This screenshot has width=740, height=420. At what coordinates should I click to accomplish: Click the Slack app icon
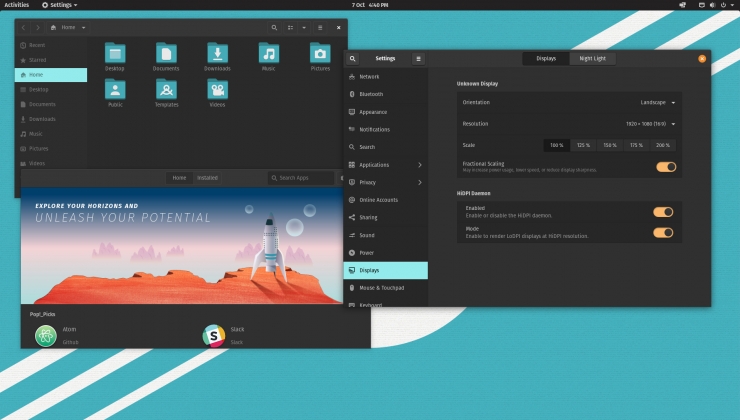tap(215, 336)
